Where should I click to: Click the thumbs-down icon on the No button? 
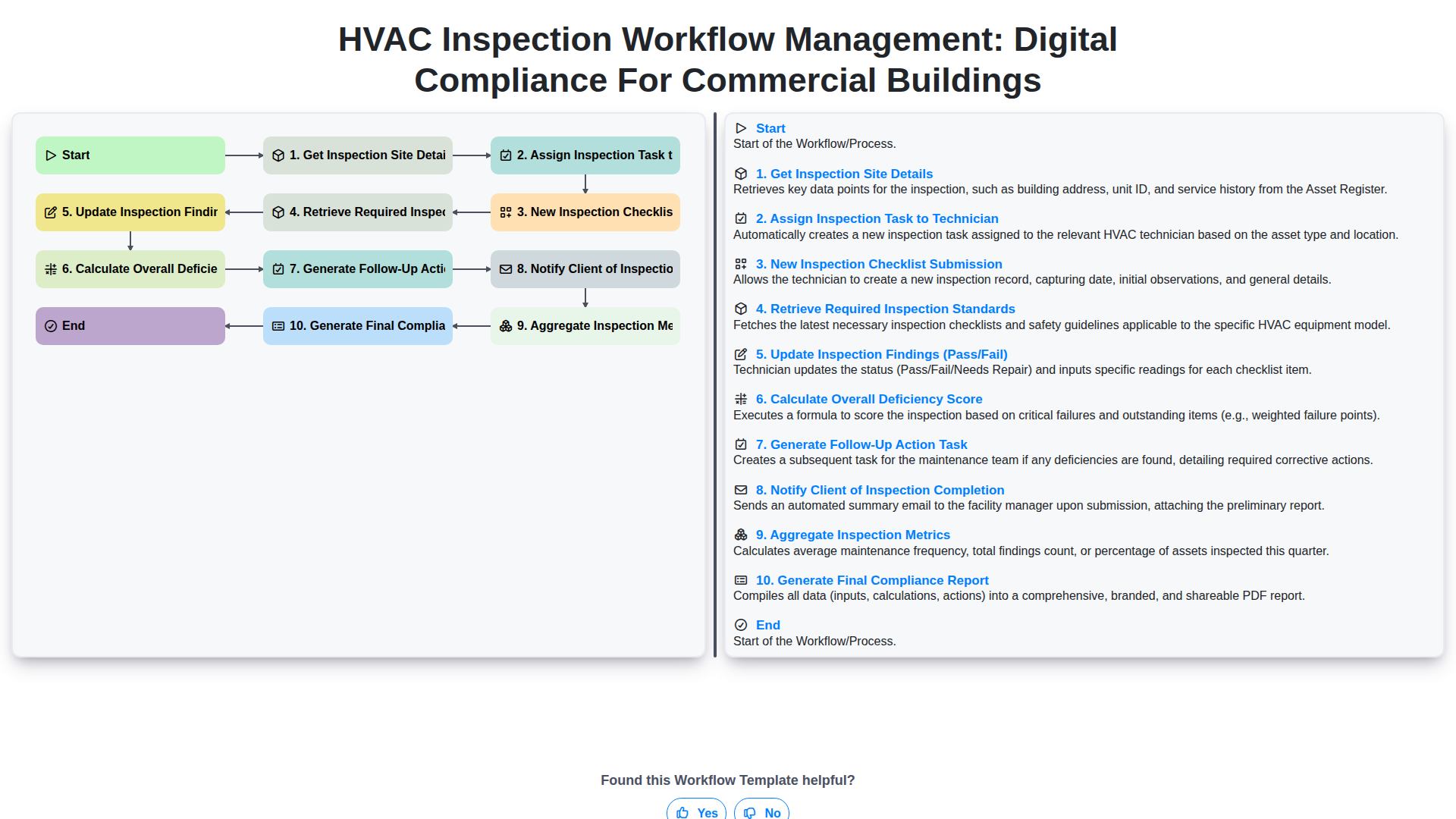750,812
